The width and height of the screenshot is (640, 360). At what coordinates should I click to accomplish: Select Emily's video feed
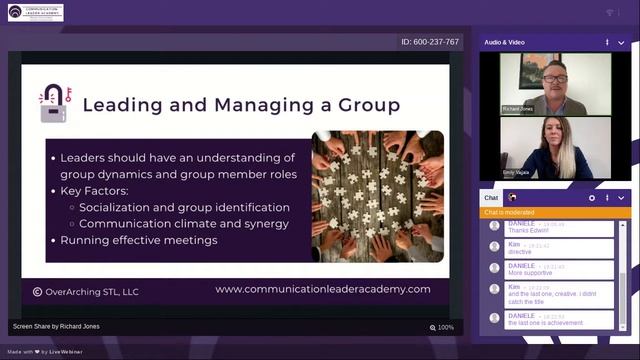[x=556, y=148]
